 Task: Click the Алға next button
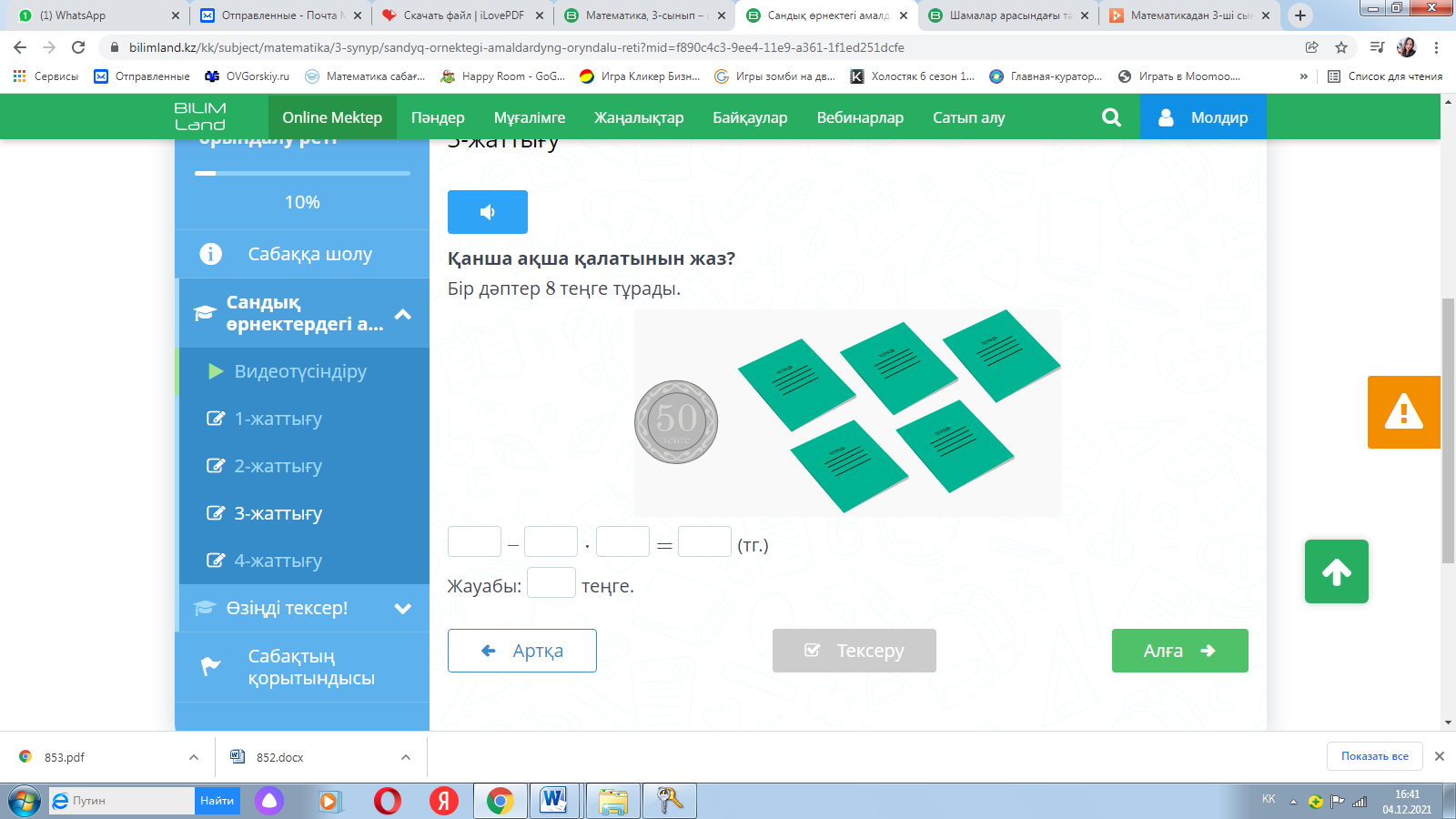pos(1180,651)
